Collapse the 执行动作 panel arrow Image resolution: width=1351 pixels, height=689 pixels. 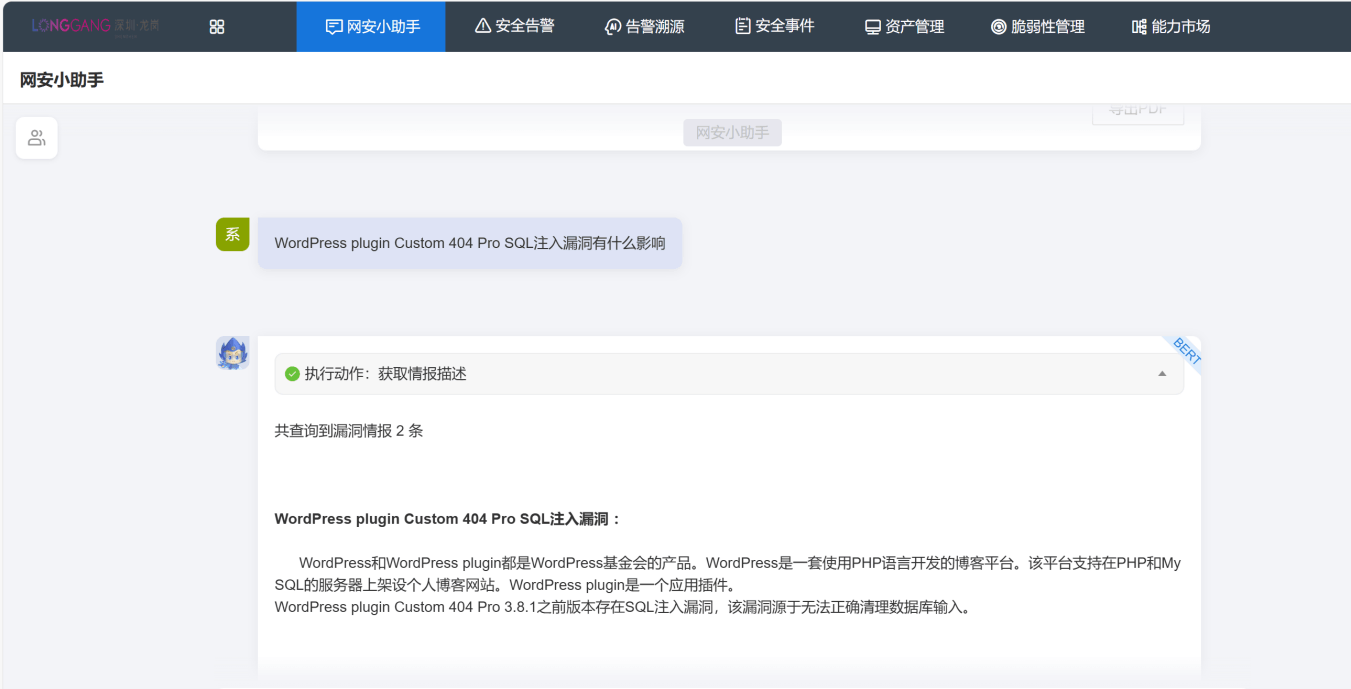[1162, 374]
